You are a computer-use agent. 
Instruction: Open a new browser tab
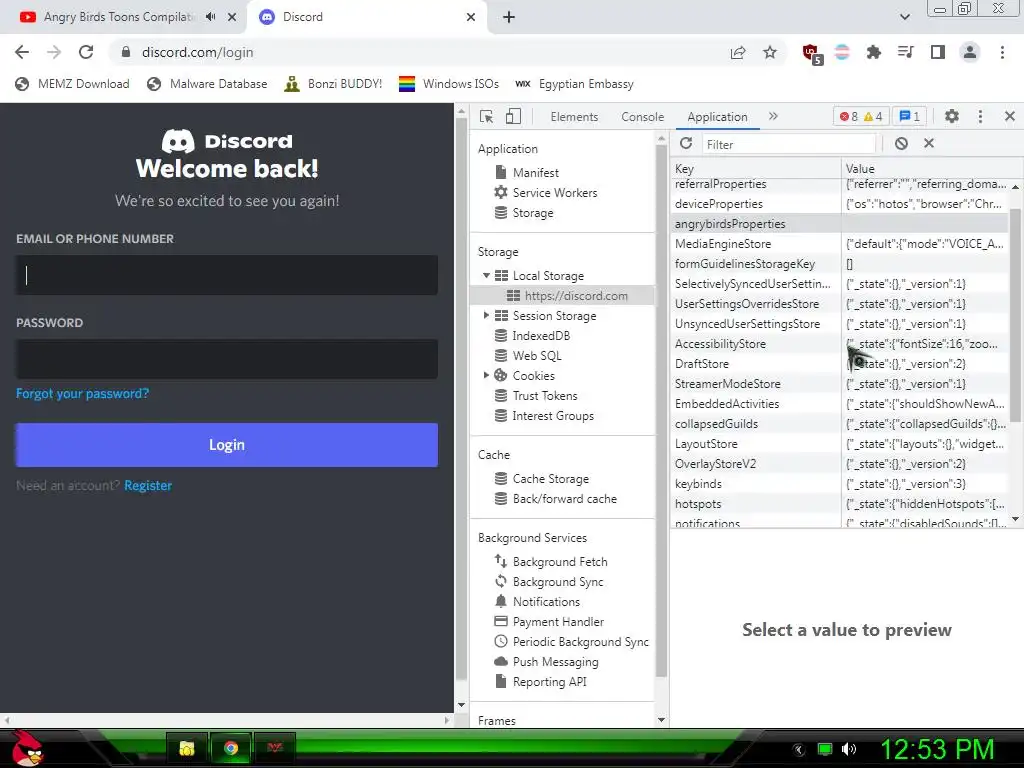tap(509, 18)
